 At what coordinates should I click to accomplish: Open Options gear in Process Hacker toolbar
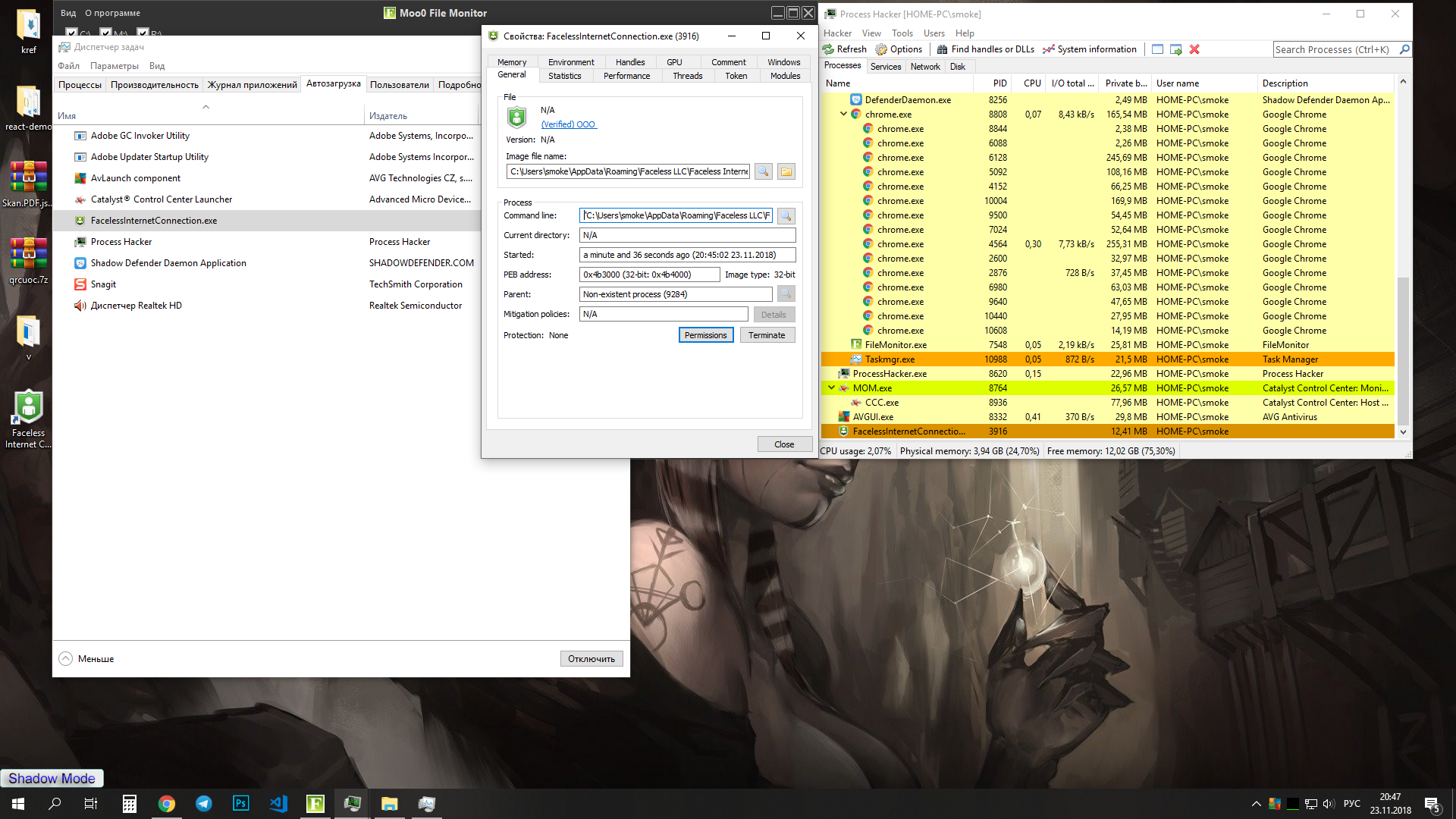(x=881, y=49)
